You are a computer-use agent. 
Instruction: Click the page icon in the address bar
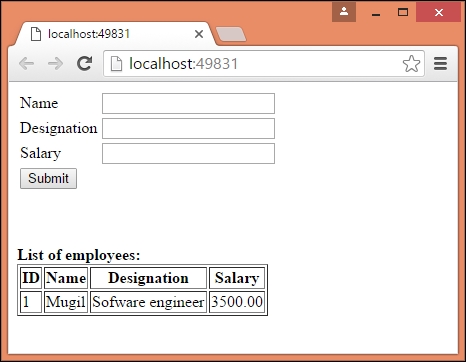pos(116,64)
